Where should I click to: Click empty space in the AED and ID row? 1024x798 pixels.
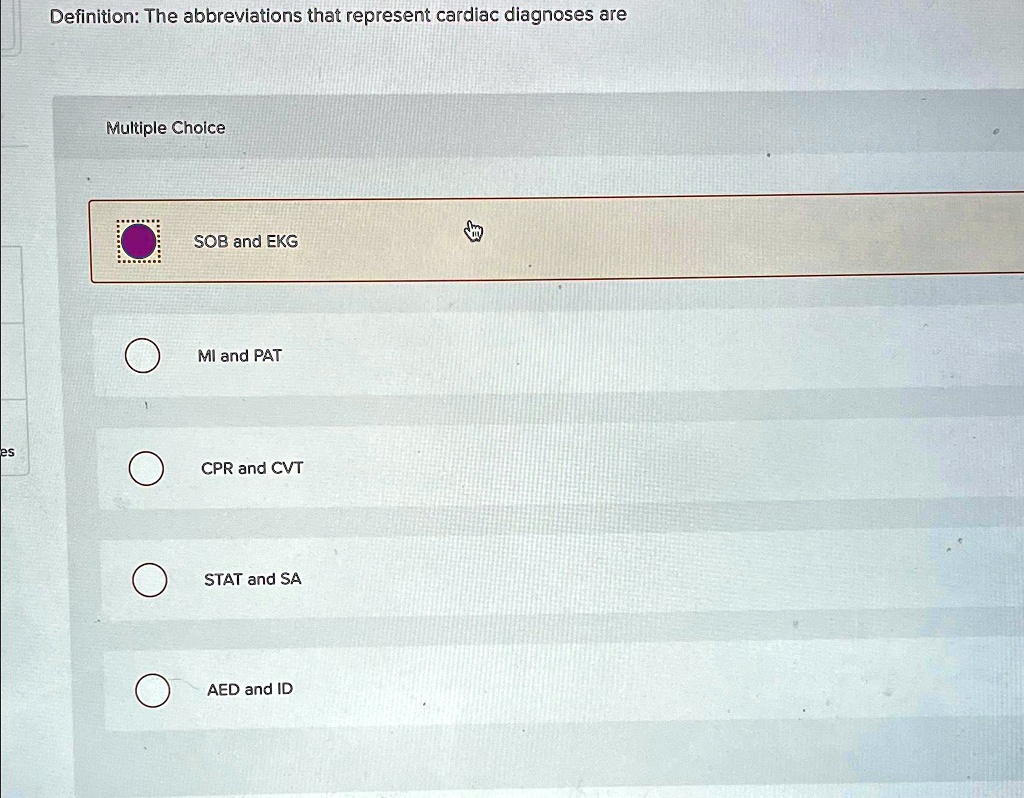coord(600,689)
